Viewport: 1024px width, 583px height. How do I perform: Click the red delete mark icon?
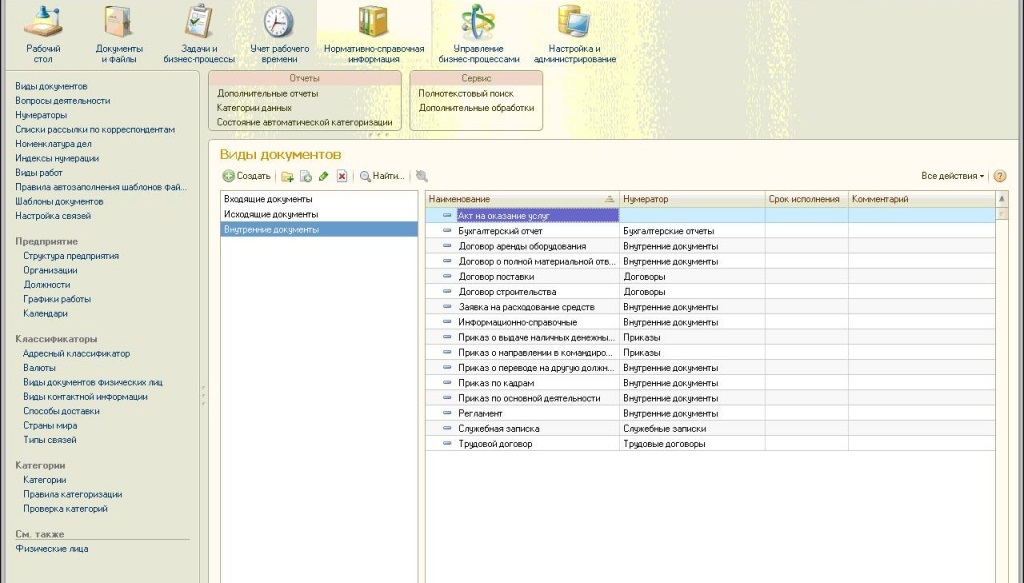[341, 176]
